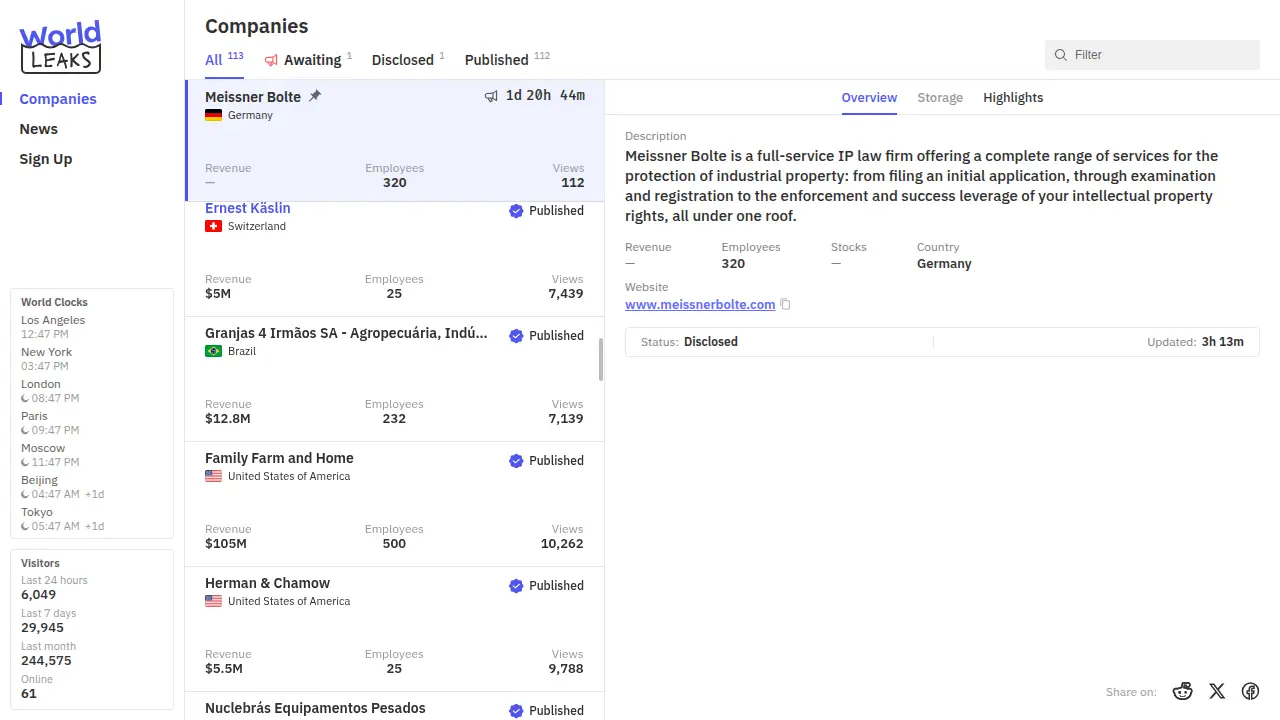
Task: Show the Published companies tab
Action: click(497, 60)
